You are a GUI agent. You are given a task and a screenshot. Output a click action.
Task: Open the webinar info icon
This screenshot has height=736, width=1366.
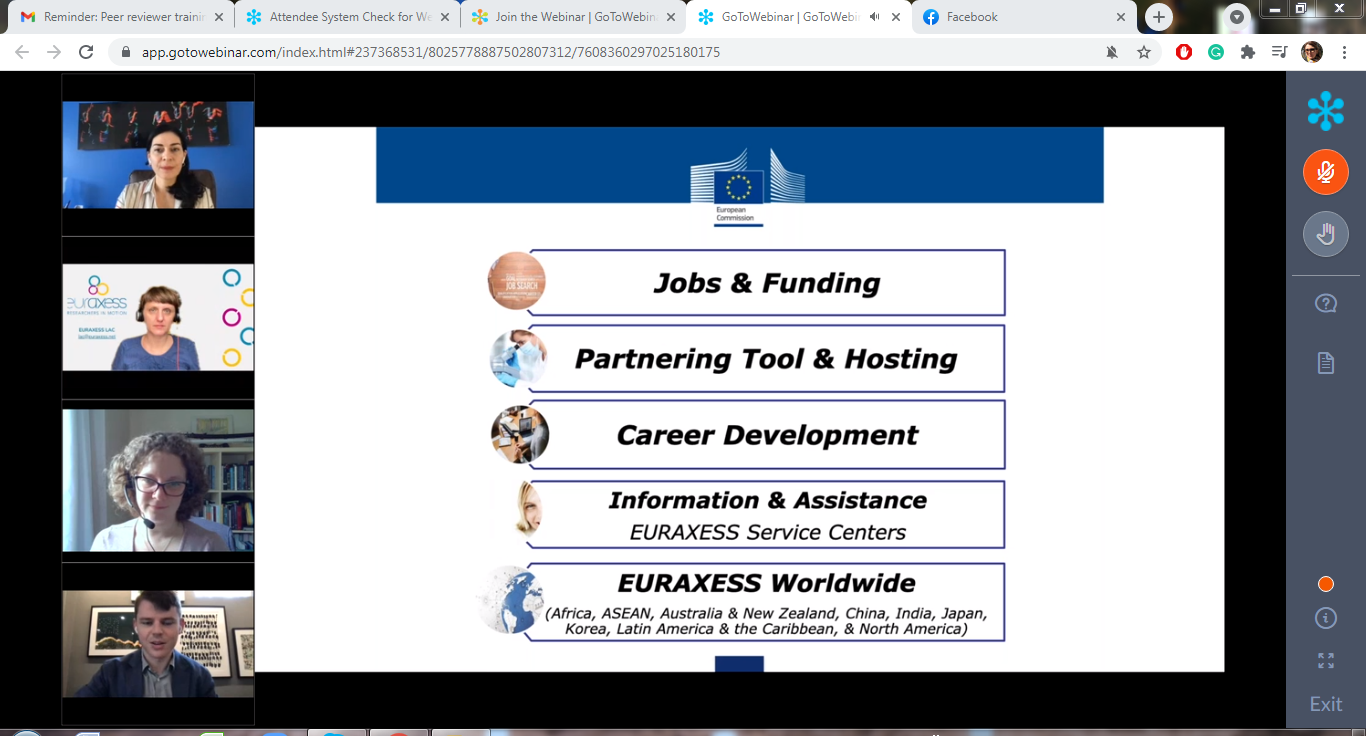pyautogui.click(x=1326, y=618)
